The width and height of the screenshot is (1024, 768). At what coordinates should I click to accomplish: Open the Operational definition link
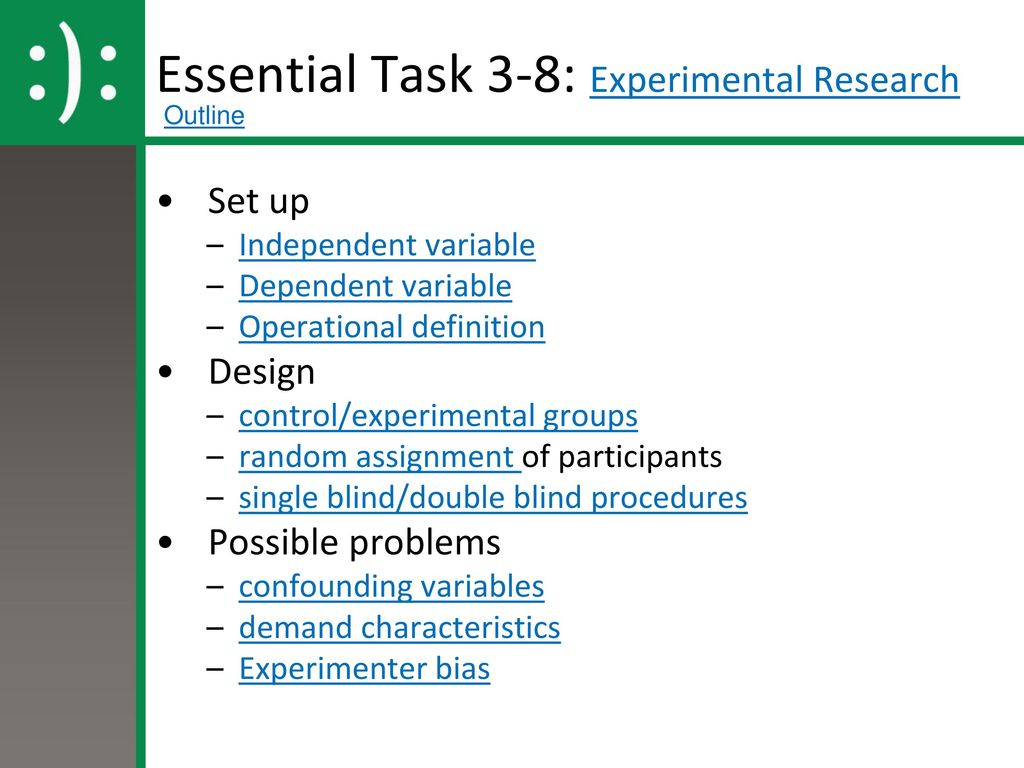[x=392, y=327]
